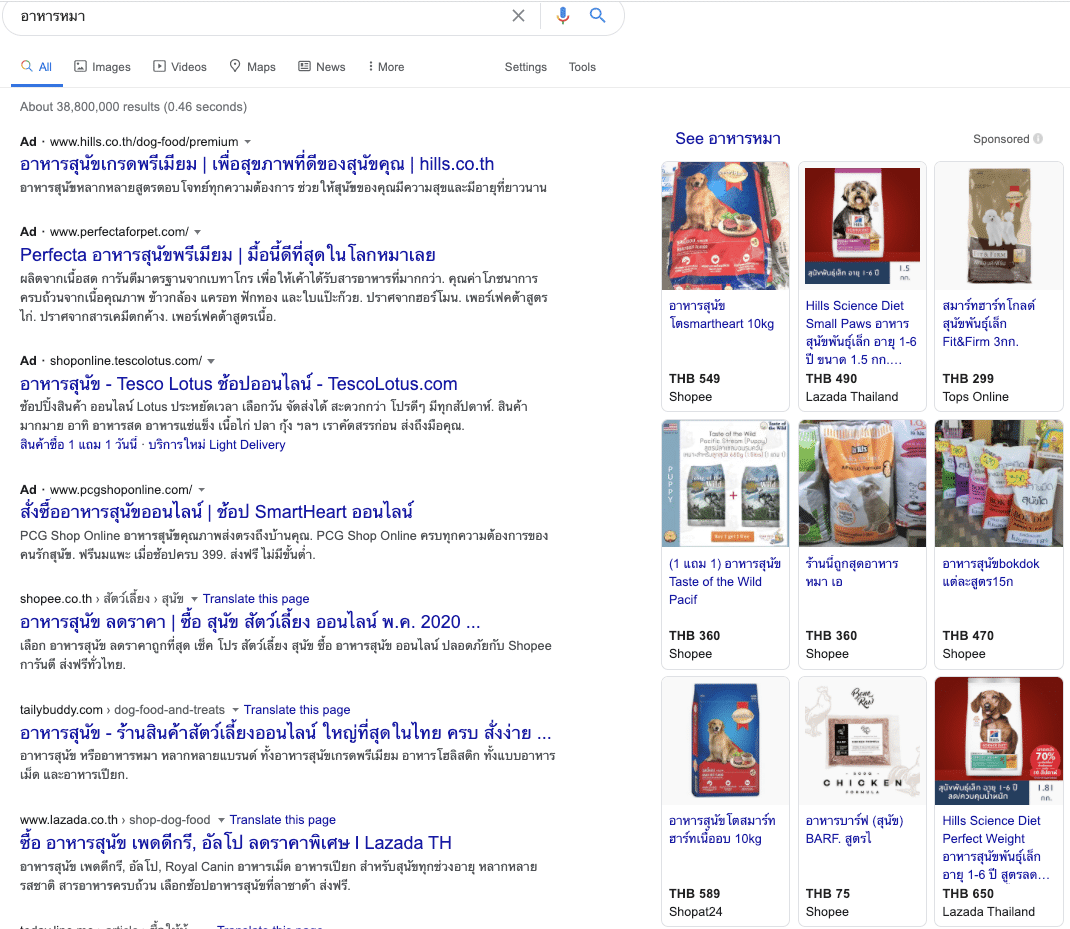Viewport: 1070px width, 929px height.
Task: Click the results count text
Action: (x=133, y=106)
